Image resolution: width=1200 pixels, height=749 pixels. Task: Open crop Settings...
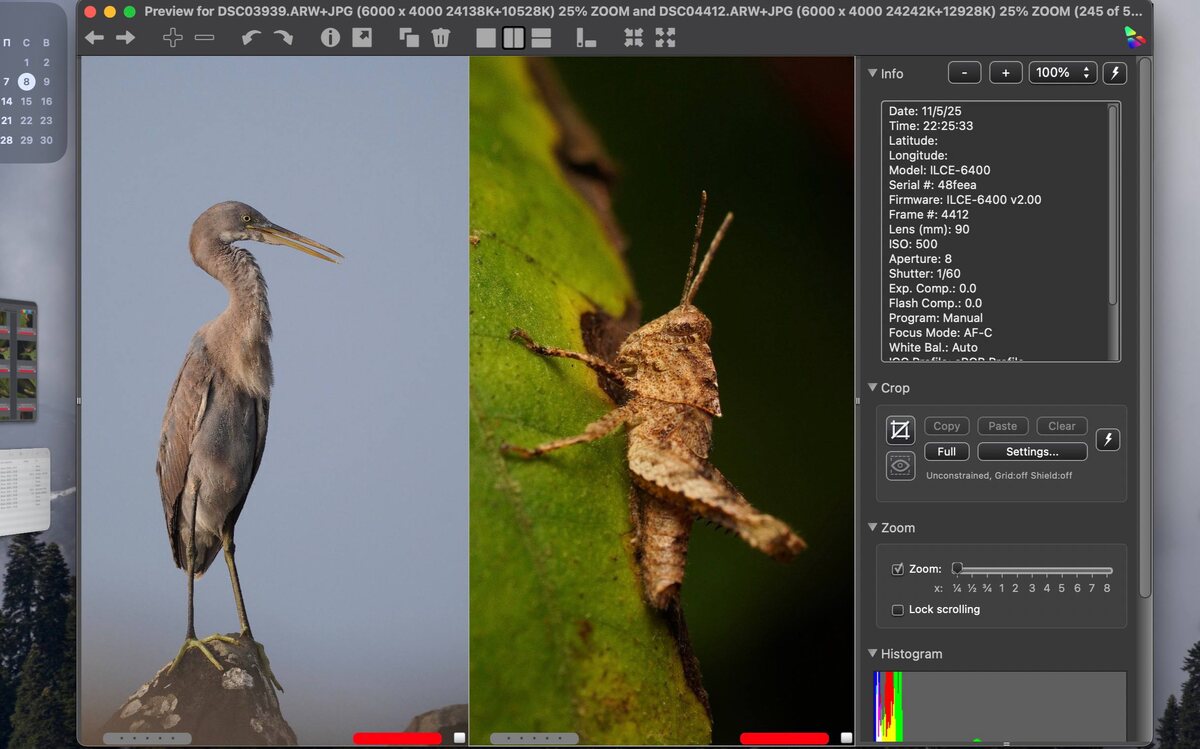pyautogui.click(x=1032, y=451)
